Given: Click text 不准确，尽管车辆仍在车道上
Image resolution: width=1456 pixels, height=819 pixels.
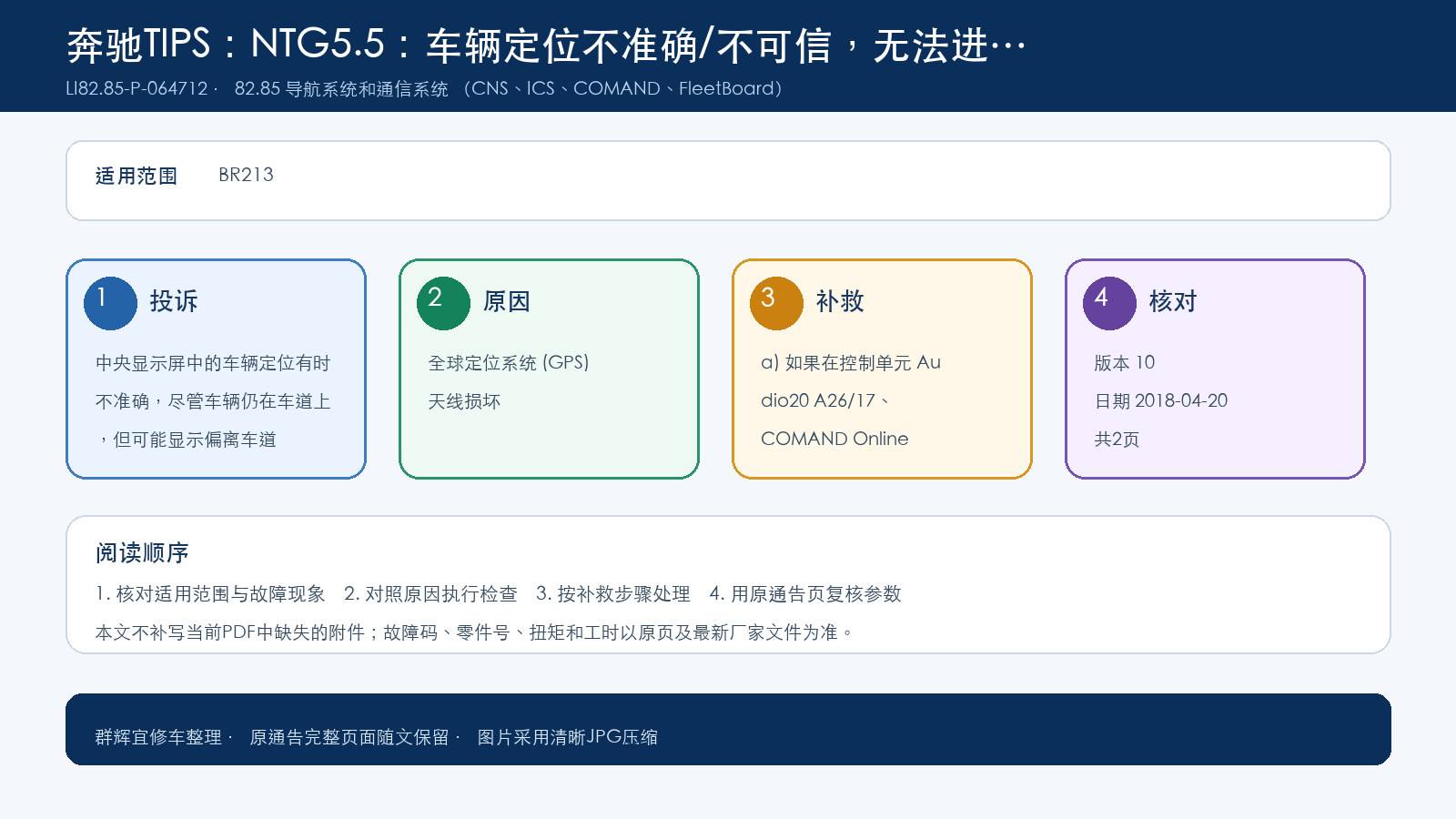Looking at the screenshot, I should click(x=213, y=401).
